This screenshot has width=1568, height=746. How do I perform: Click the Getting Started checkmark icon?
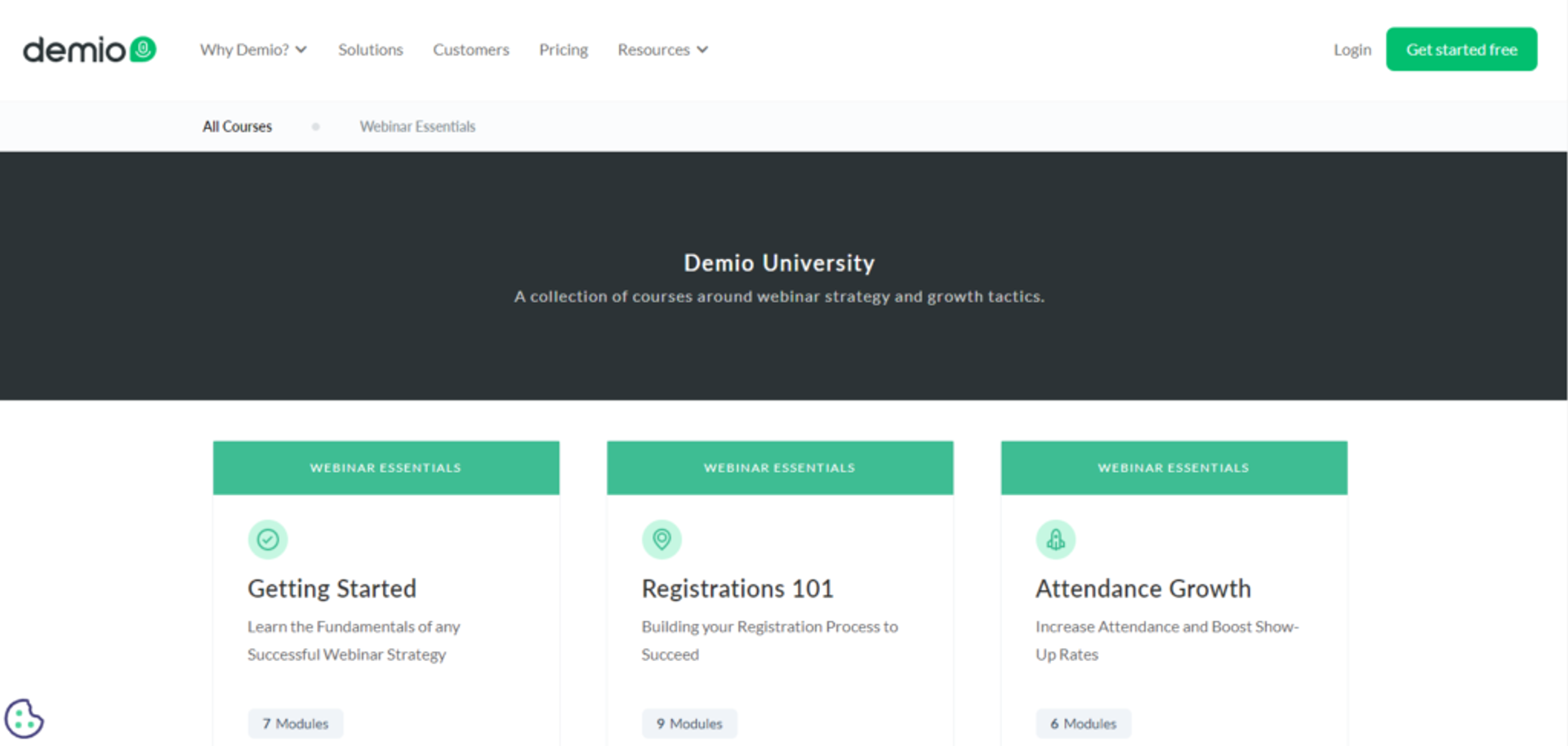268,539
